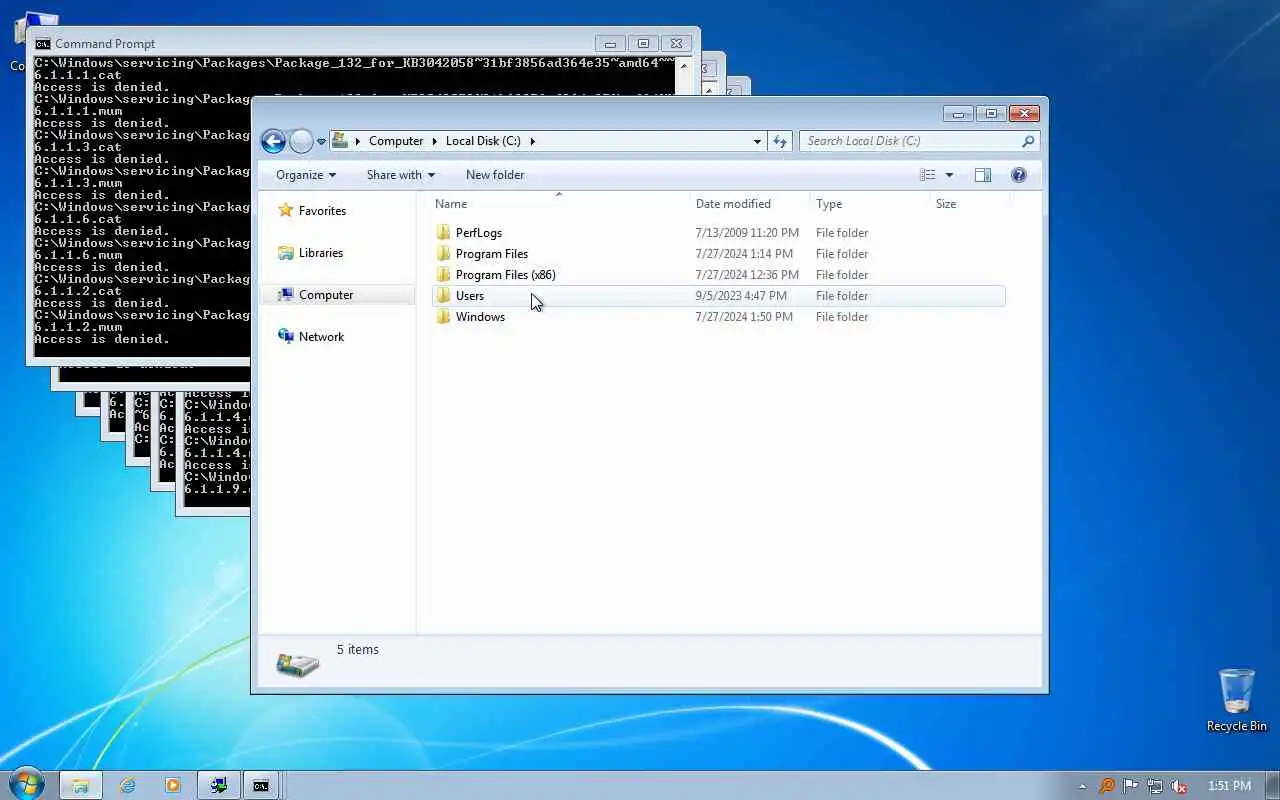Screen dimensions: 1280x800
Task: Refresh the Local Disk (C:) view
Action: pos(780,141)
